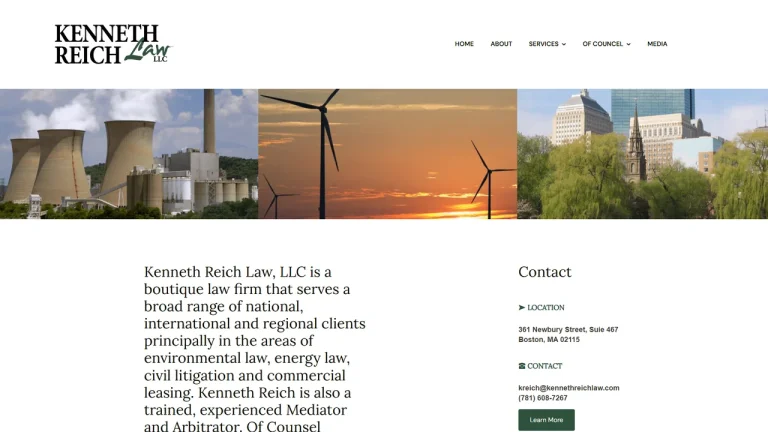
Task: Click the firm description paragraph
Action: (x=255, y=349)
